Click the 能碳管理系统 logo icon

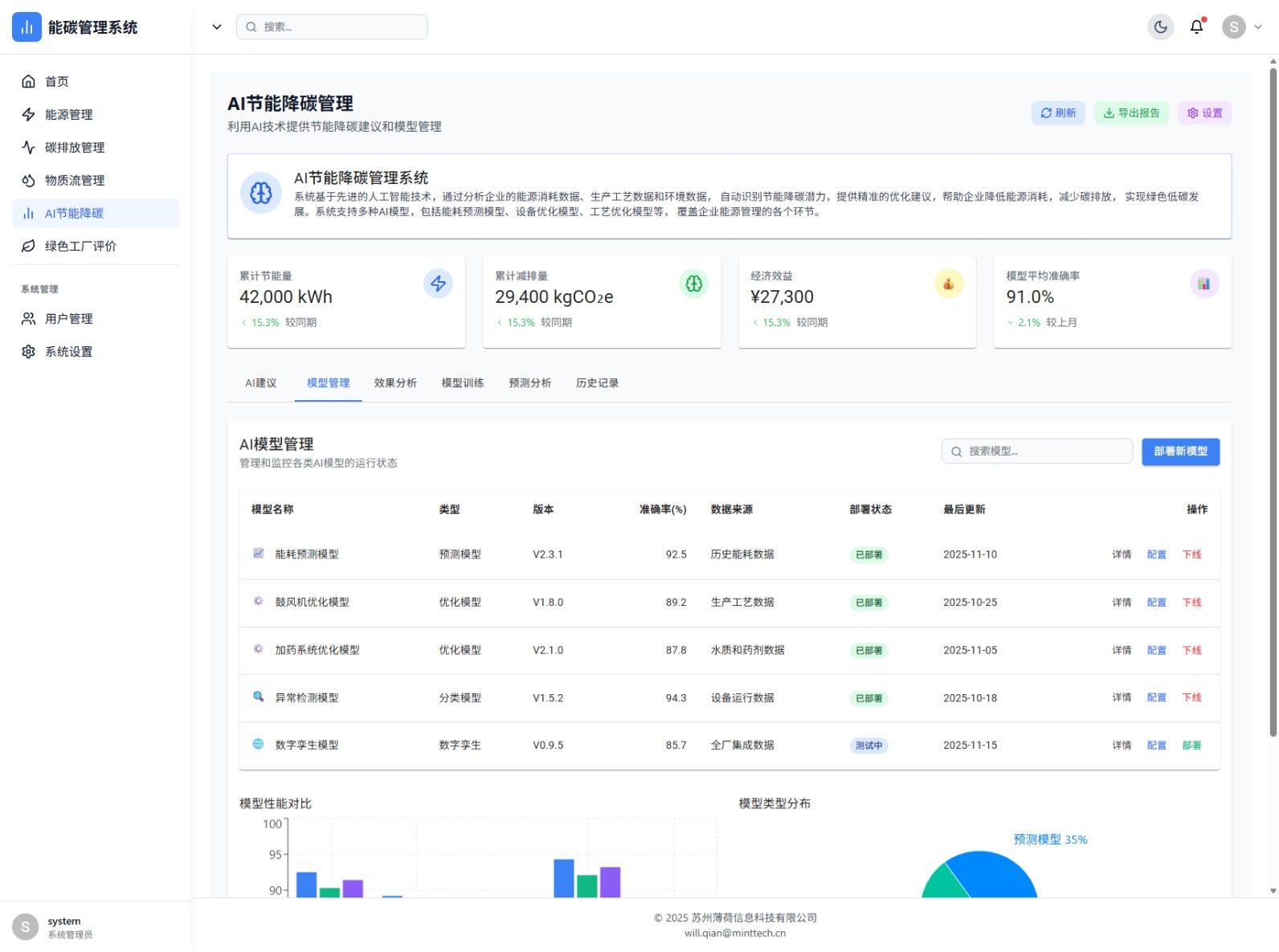[27, 27]
